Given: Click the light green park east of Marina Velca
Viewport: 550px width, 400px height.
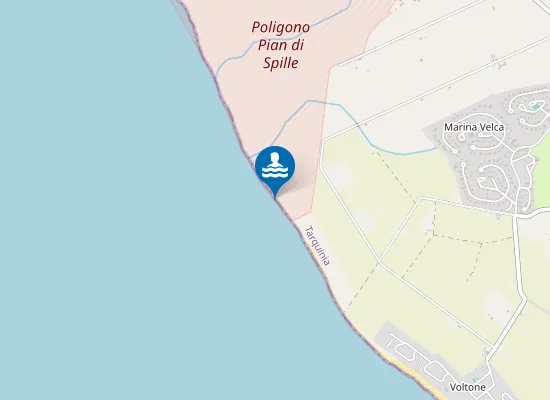Looking at the screenshot, I should (x=541, y=172).
